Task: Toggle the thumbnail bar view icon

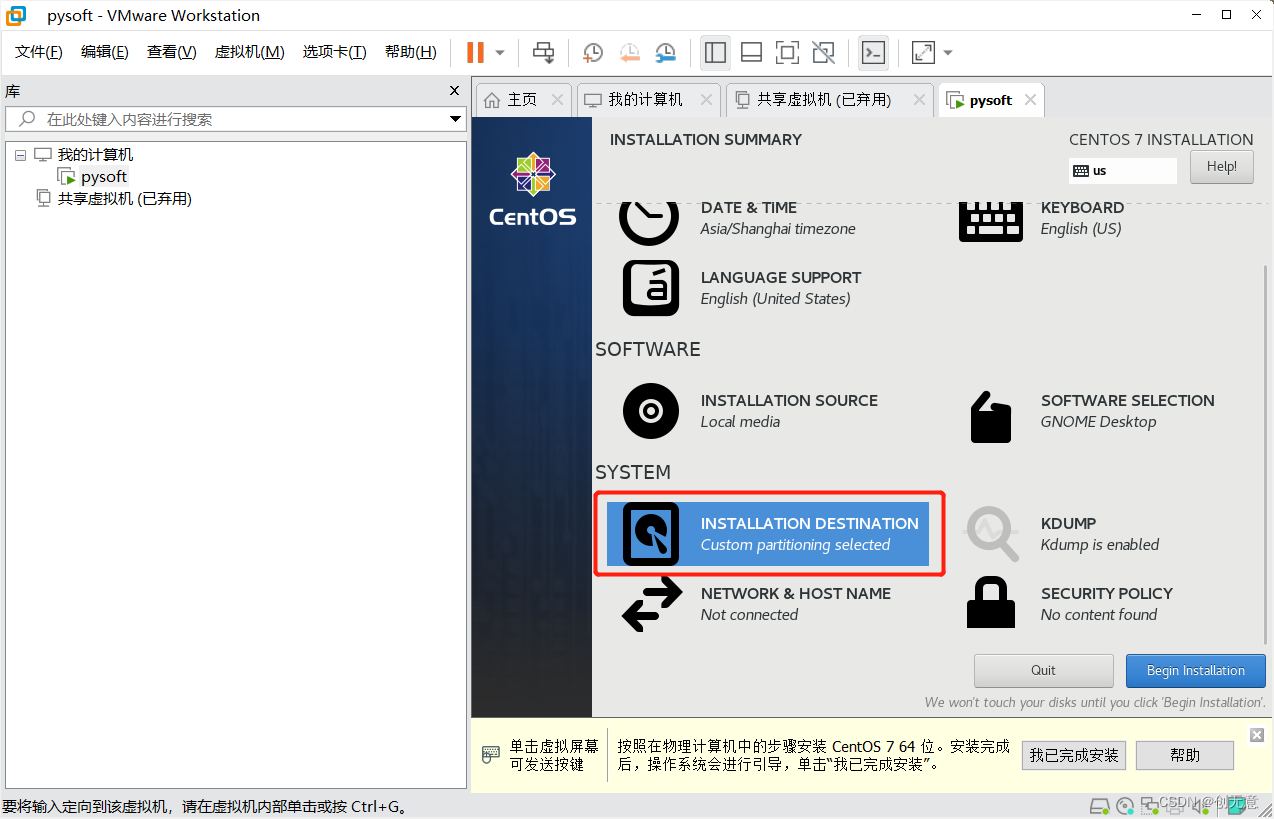Action: (x=751, y=52)
